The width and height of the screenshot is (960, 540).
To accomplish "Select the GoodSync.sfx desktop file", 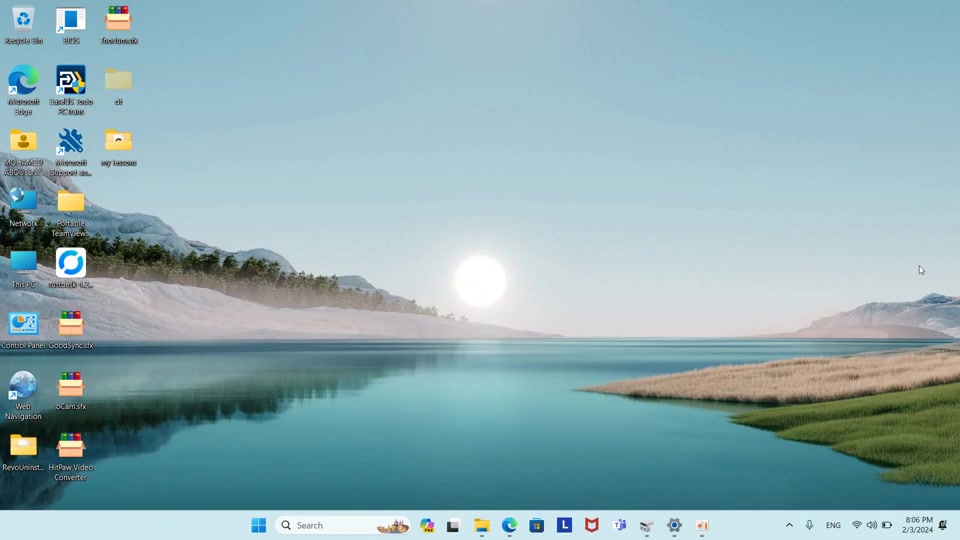I will click(x=71, y=329).
